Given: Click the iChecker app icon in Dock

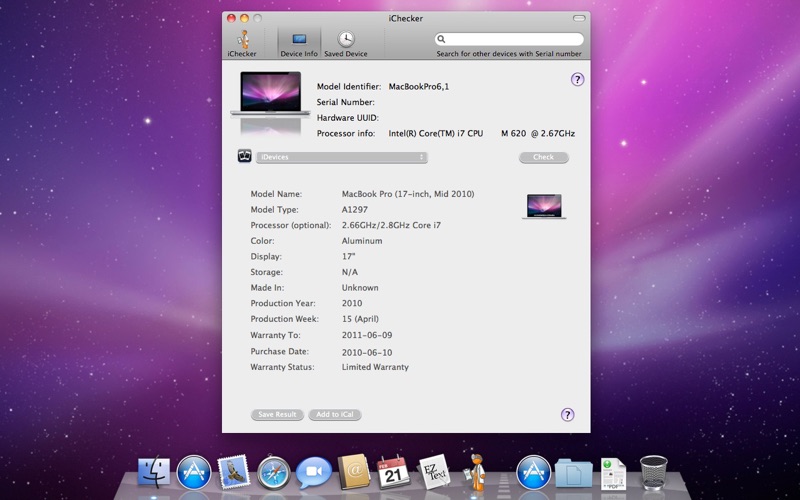Looking at the screenshot, I should pos(475,472).
